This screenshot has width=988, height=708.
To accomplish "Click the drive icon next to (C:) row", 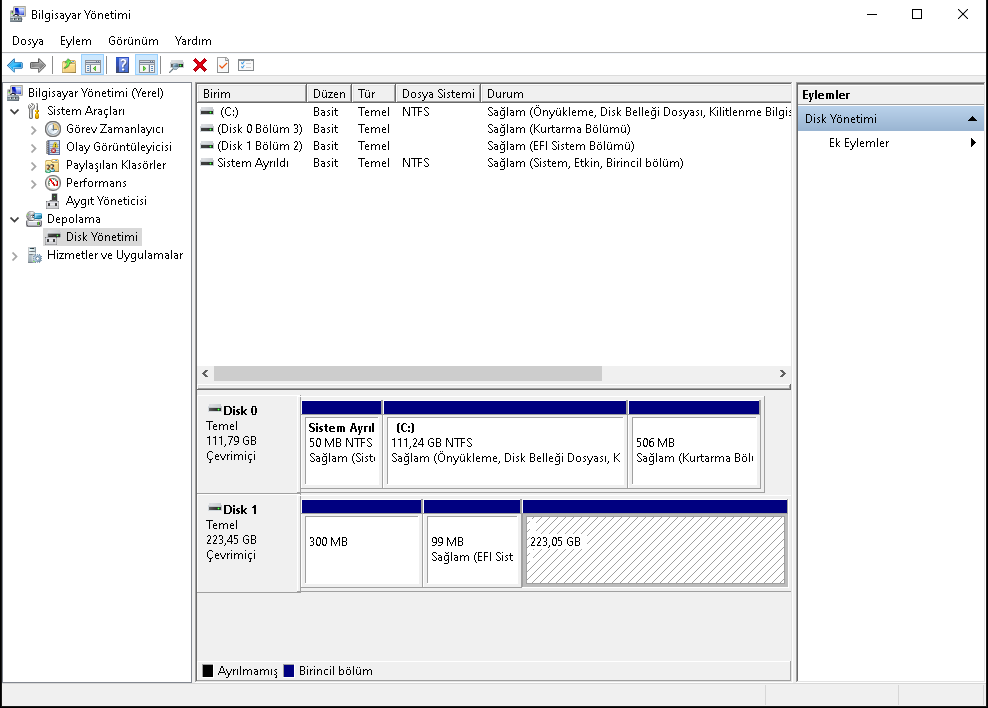I will pos(207,111).
